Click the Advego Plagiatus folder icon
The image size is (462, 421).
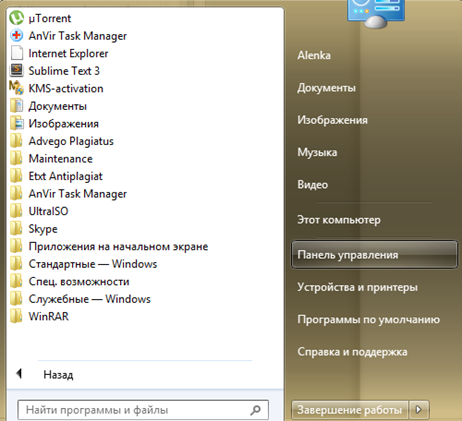[x=16, y=141]
